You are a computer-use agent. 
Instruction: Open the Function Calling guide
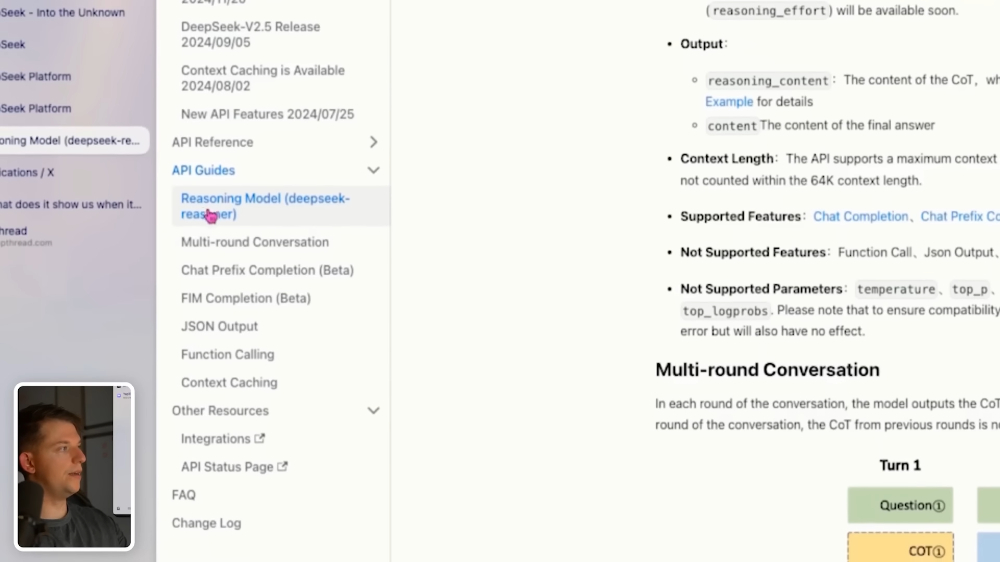228,354
